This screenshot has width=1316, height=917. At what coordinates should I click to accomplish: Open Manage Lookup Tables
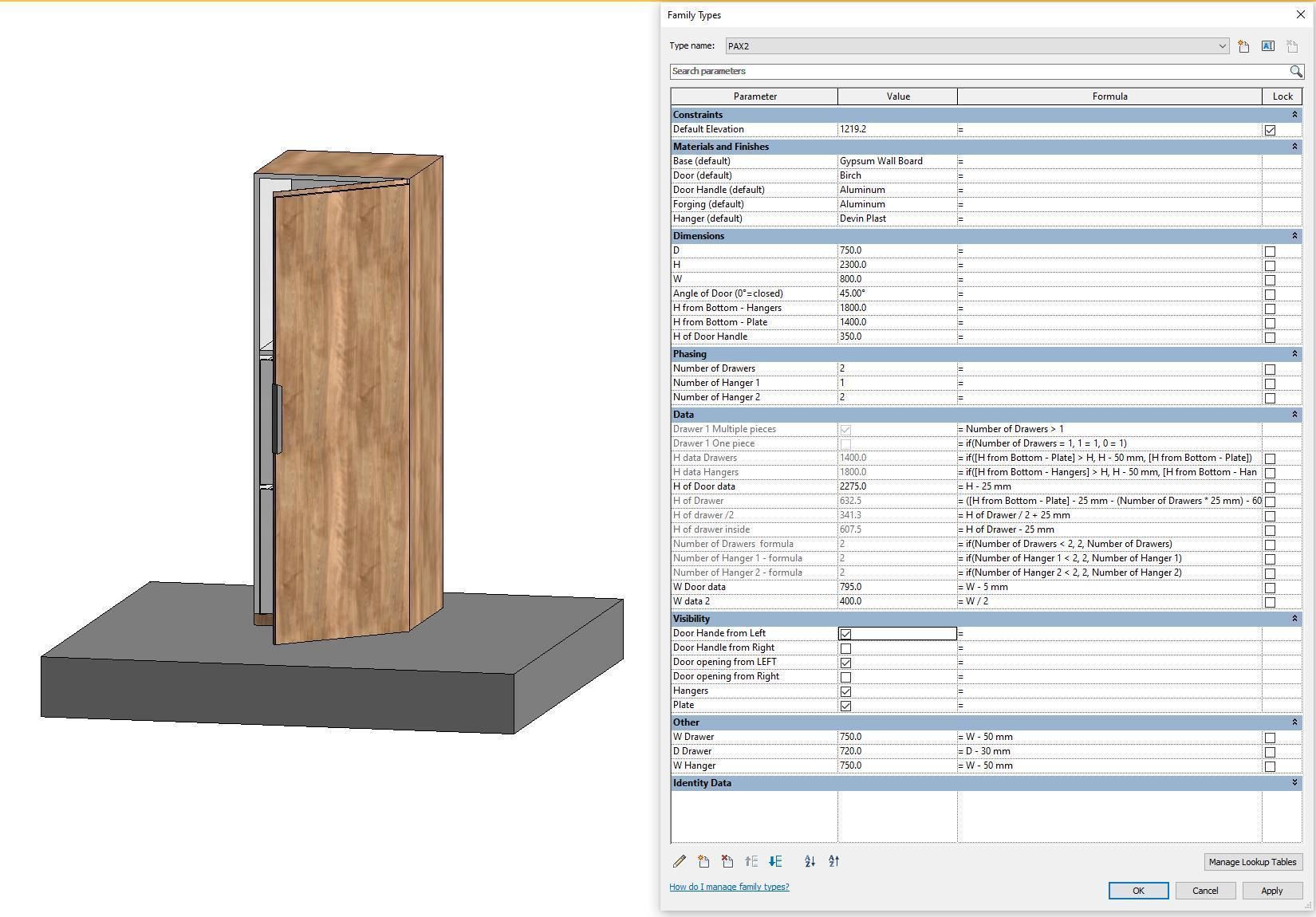[x=1252, y=862]
